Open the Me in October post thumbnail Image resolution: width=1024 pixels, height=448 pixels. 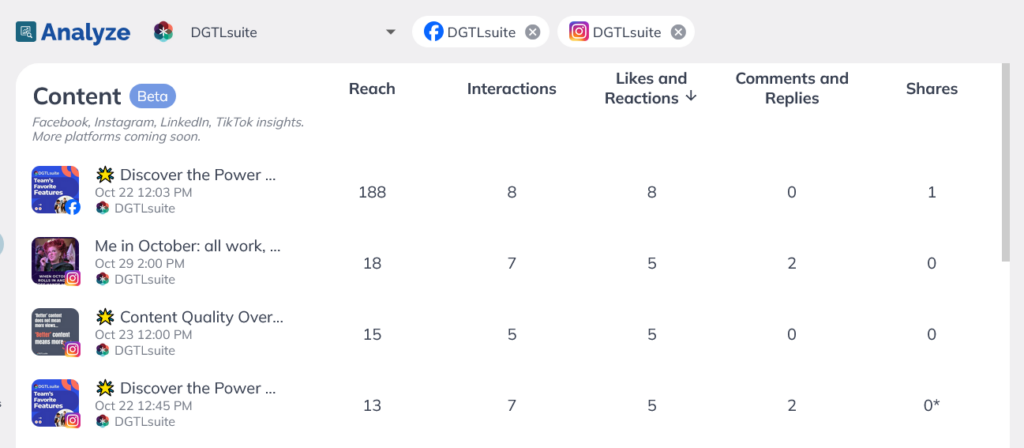click(x=56, y=261)
